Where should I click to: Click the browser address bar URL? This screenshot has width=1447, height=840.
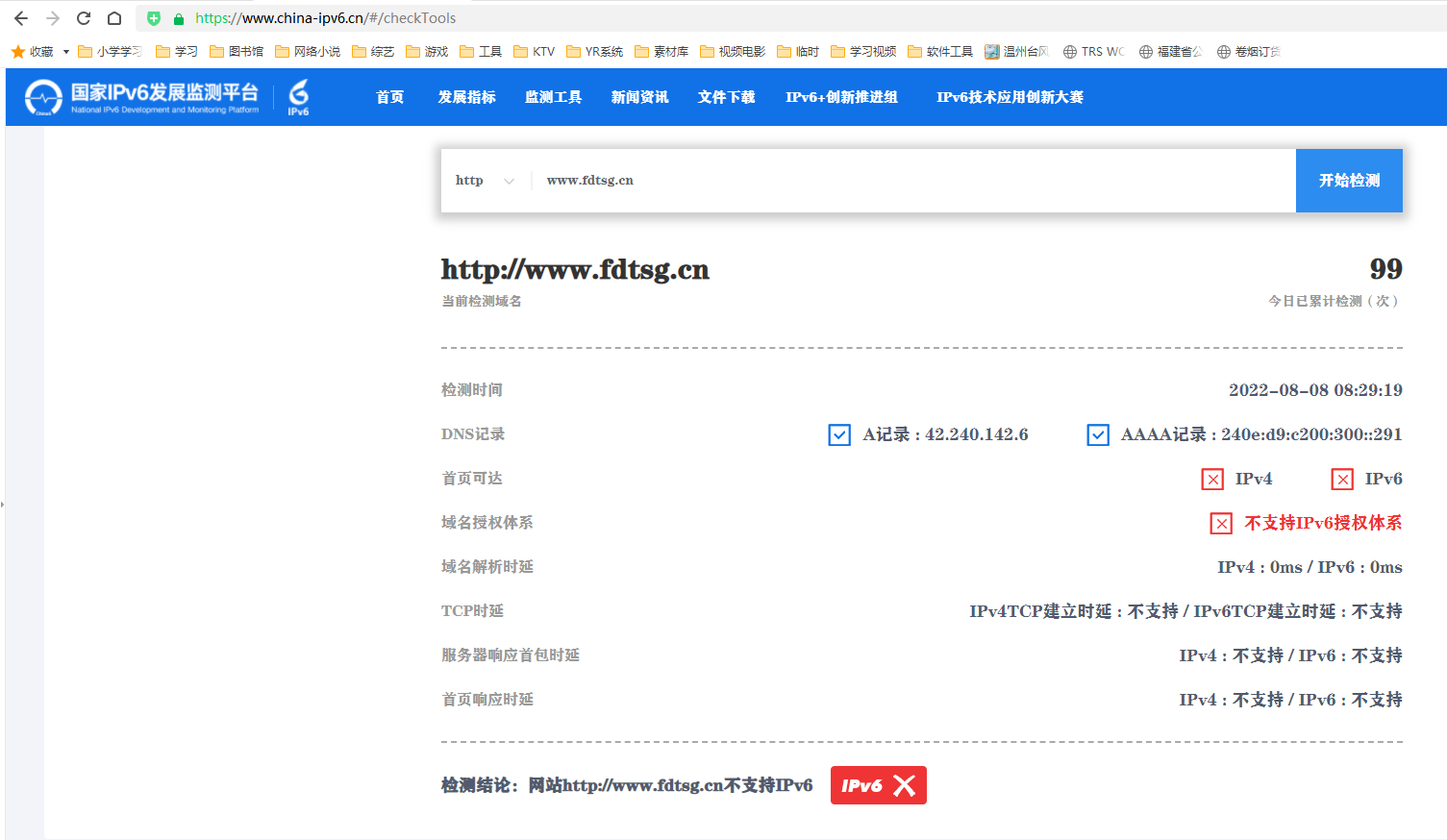click(x=325, y=18)
